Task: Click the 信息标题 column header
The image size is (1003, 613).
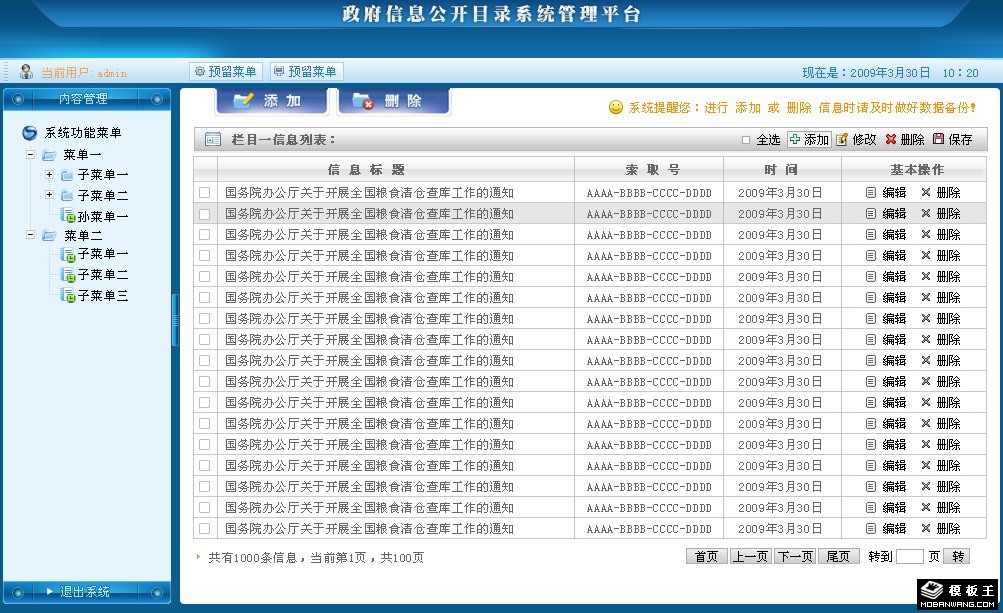Action: click(396, 170)
